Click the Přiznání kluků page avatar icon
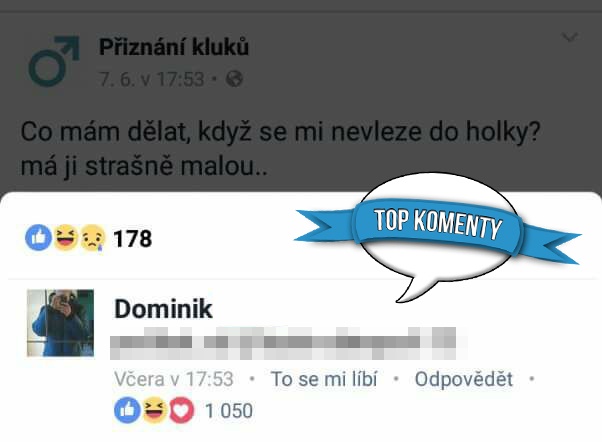 point(54,61)
